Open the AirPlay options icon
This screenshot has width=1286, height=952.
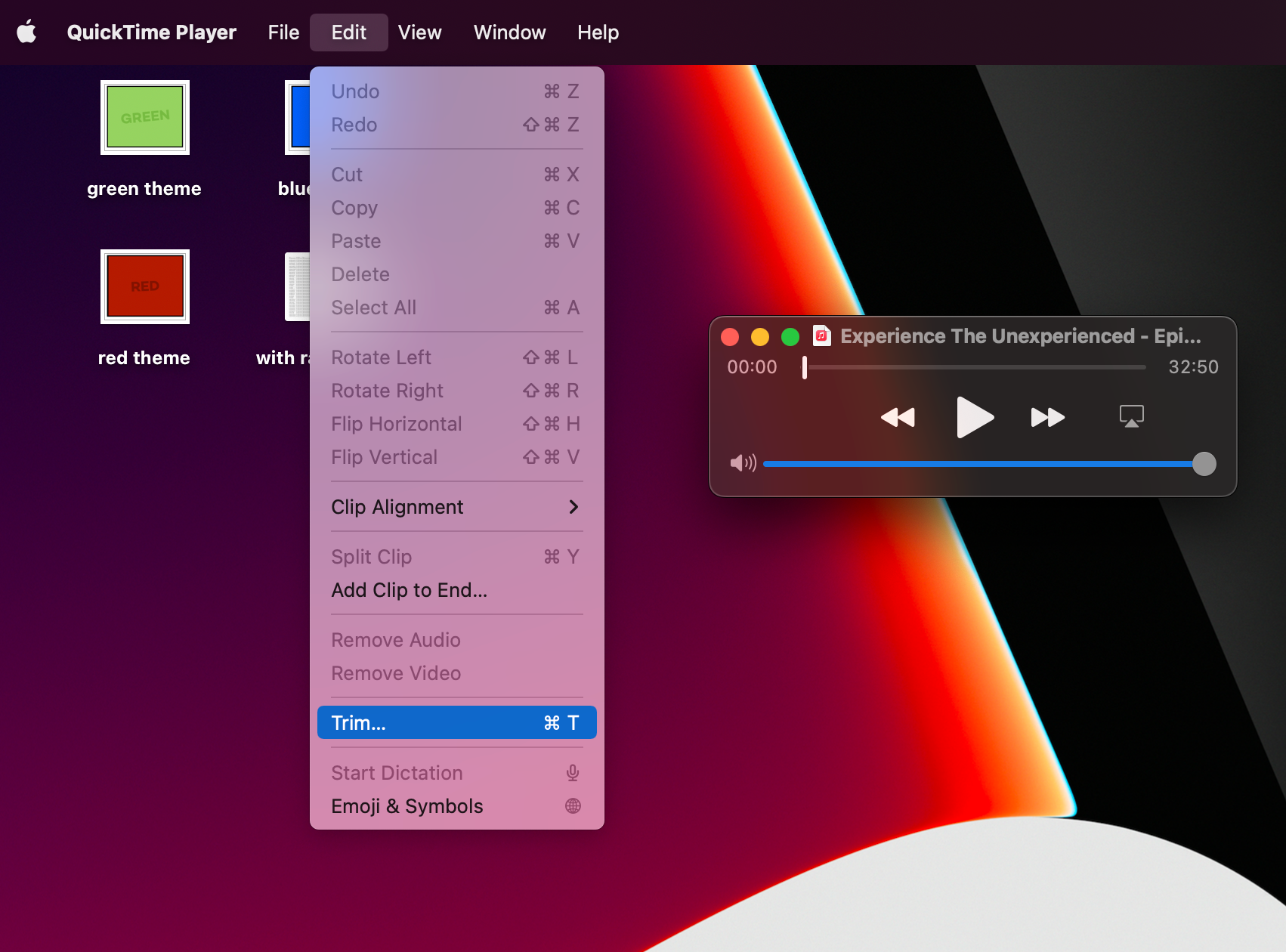click(1131, 416)
